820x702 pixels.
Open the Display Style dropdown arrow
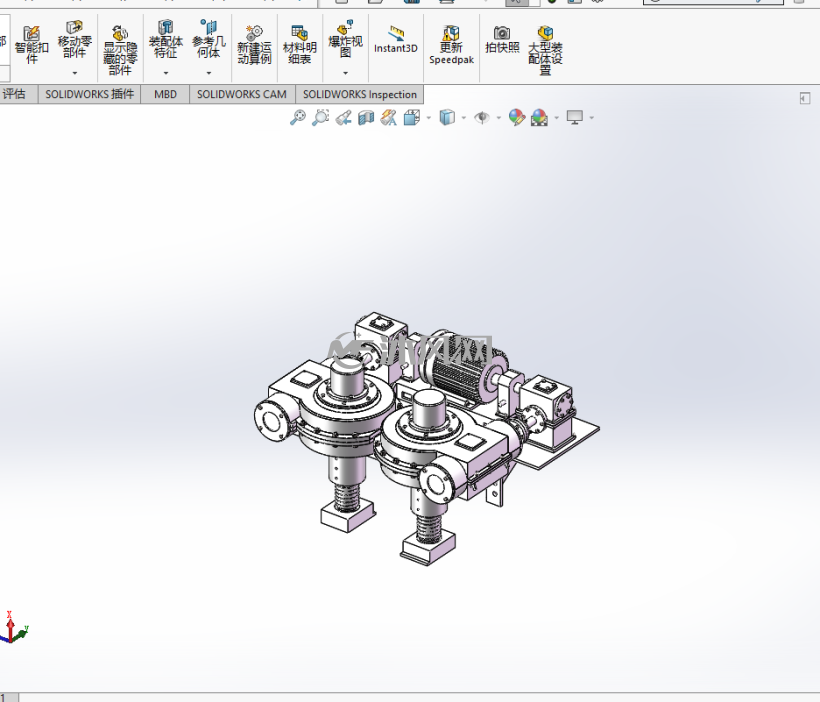pyautogui.click(x=464, y=118)
